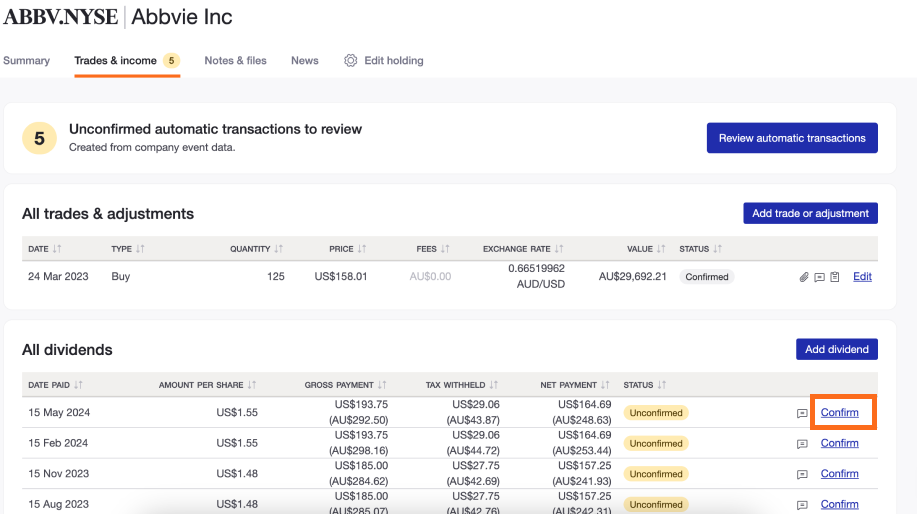Click Unconfirmed badge on 15 Nov 2023 row
Screen dimensions: 917x514
[x=656, y=474]
